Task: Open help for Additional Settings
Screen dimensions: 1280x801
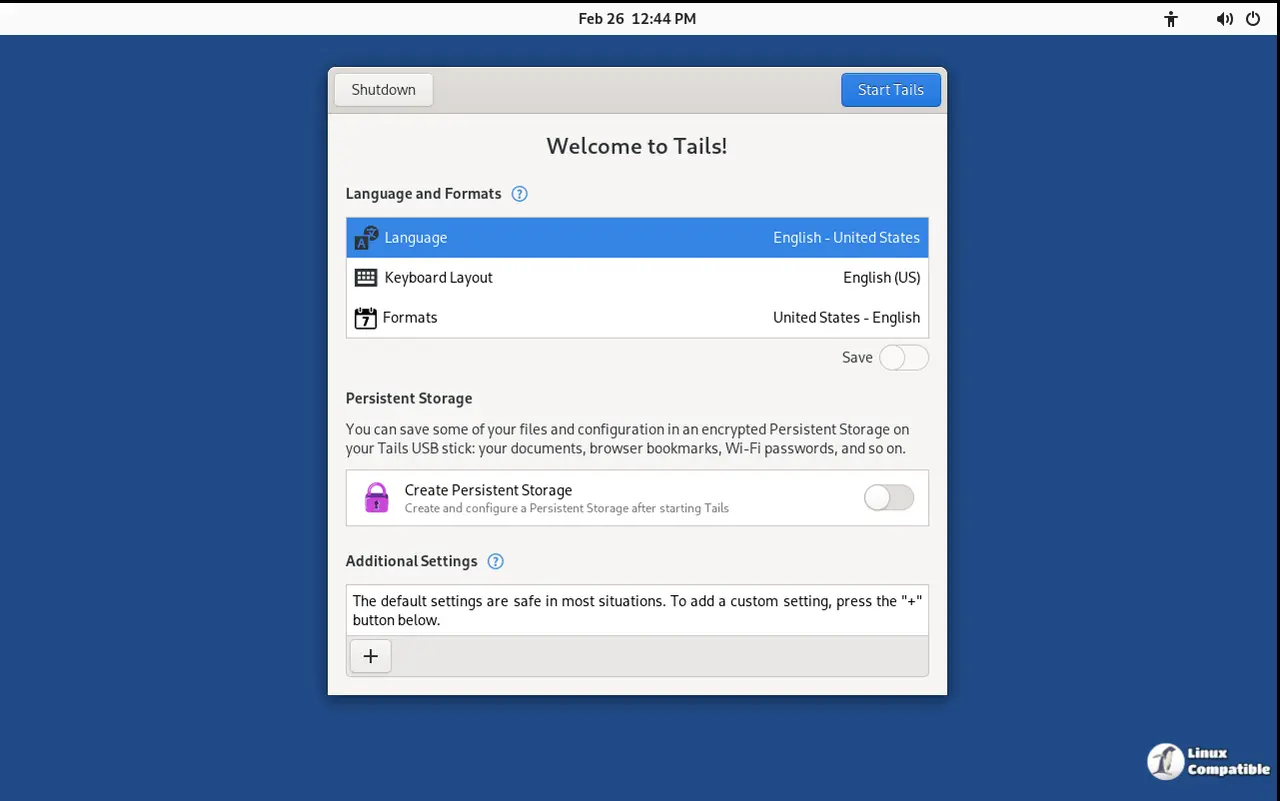Action: [x=495, y=561]
